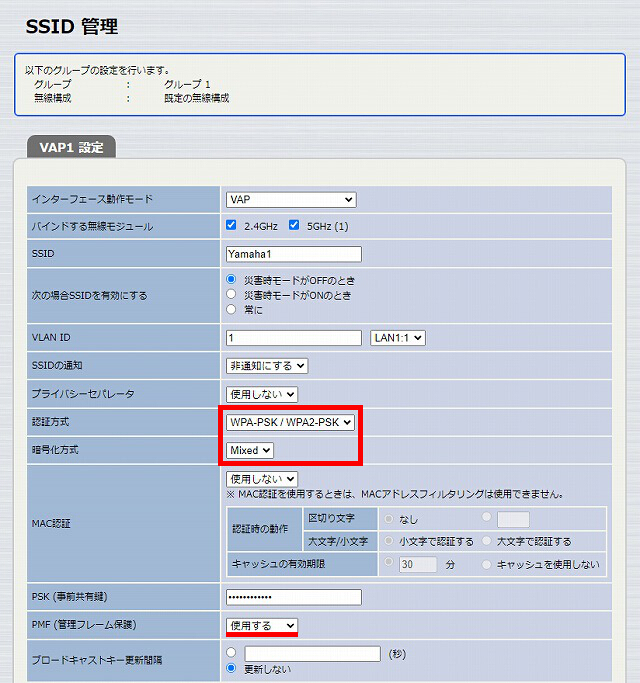Click the 暗号化方式 row label

(55, 450)
